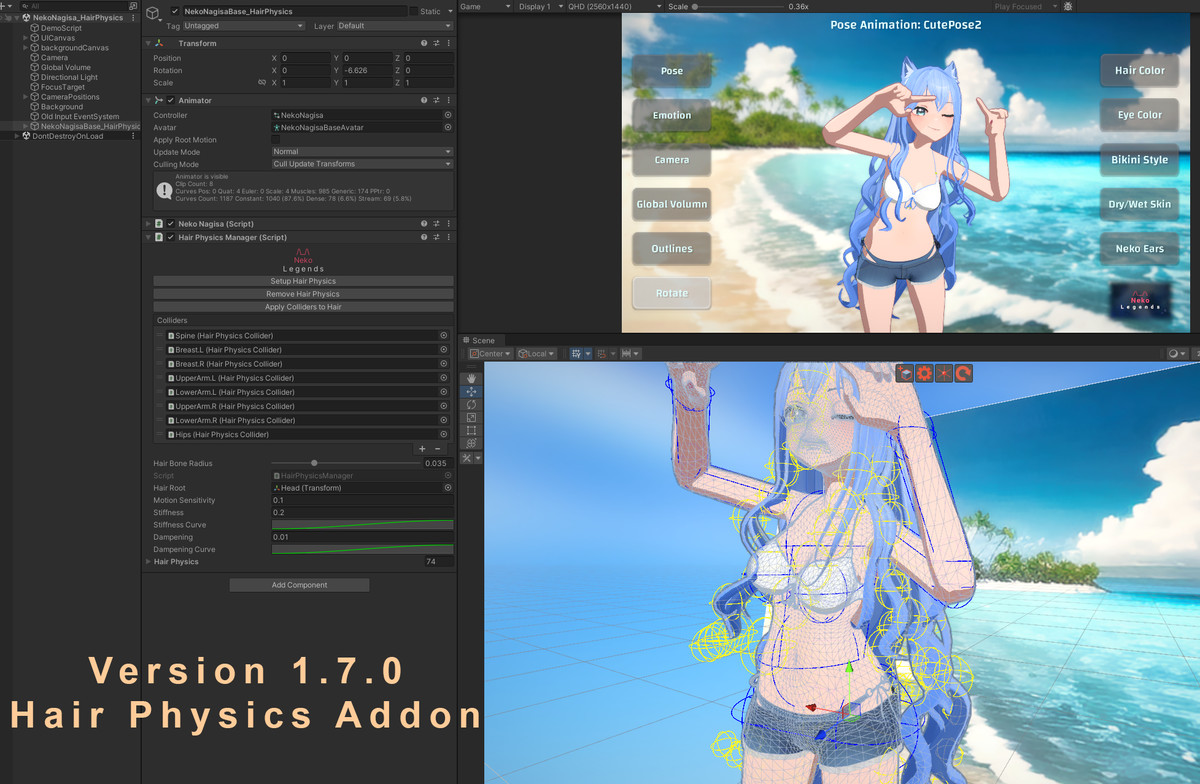This screenshot has height=784, width=1200.
Task: Open object picker for Spine collider
Action: [x=443, y=336]
